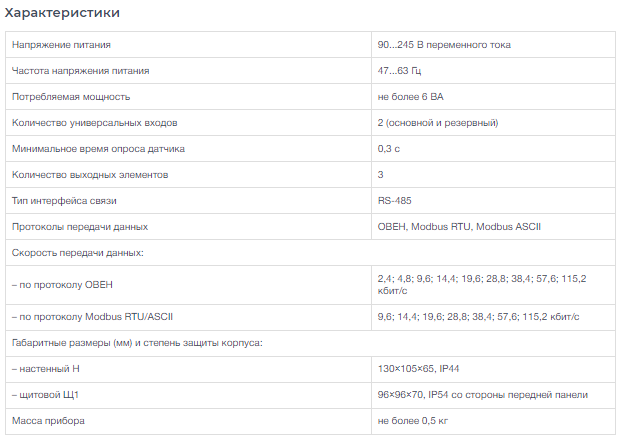This screenshot has height=440, width=624.
Task: Select Количество универсальных входов row
Action: (x=310, y=123)
